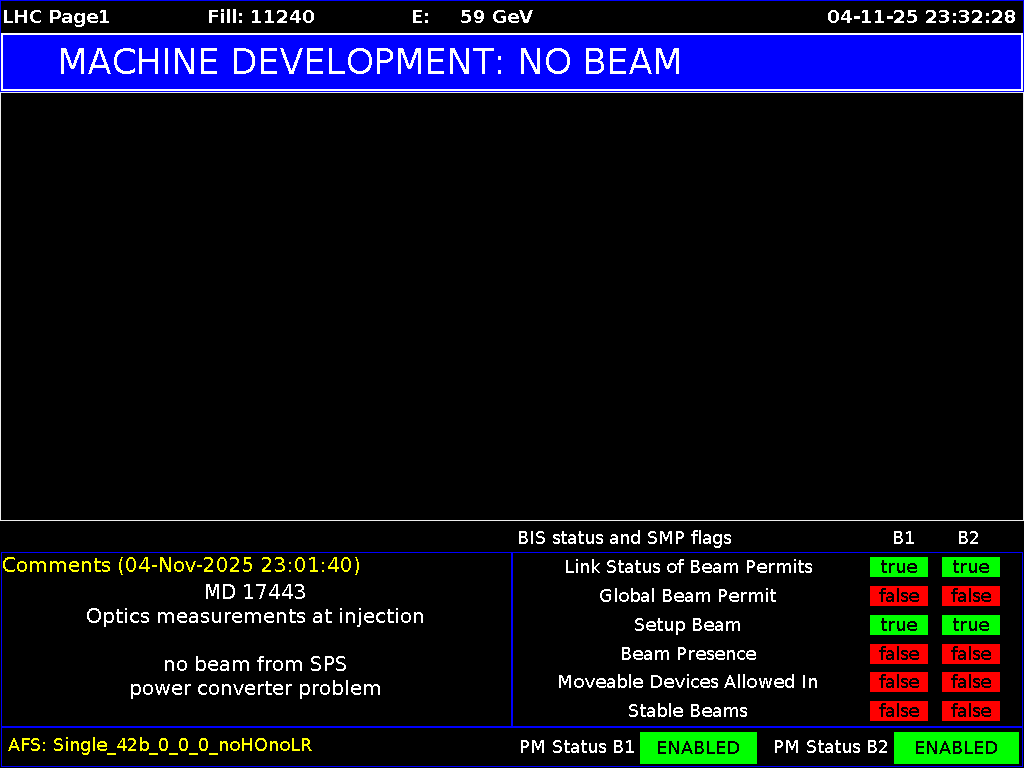1024x768 pixels.
Task: Click the B2 Setup Beam true indicator
Action: click(970, 625)
